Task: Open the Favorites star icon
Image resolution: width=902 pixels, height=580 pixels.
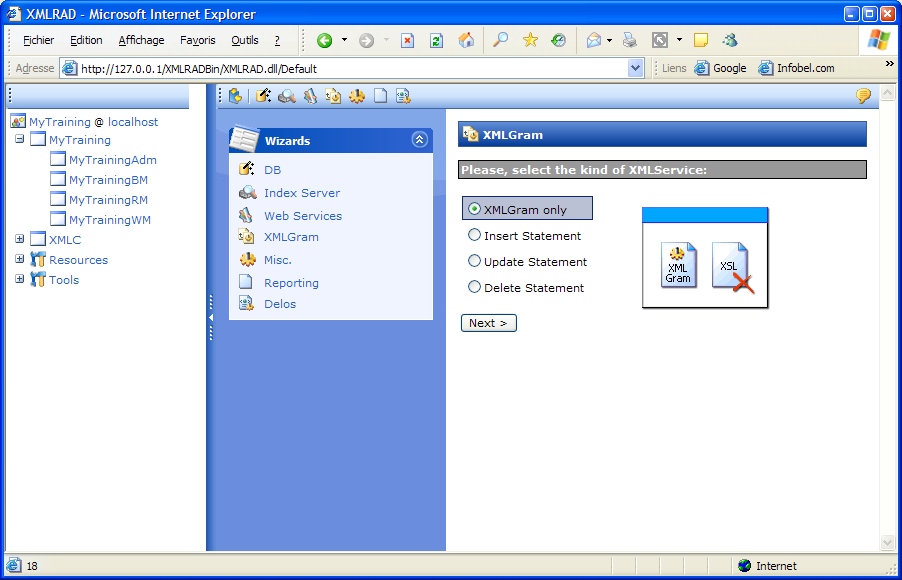Action: tap(530, 41)
